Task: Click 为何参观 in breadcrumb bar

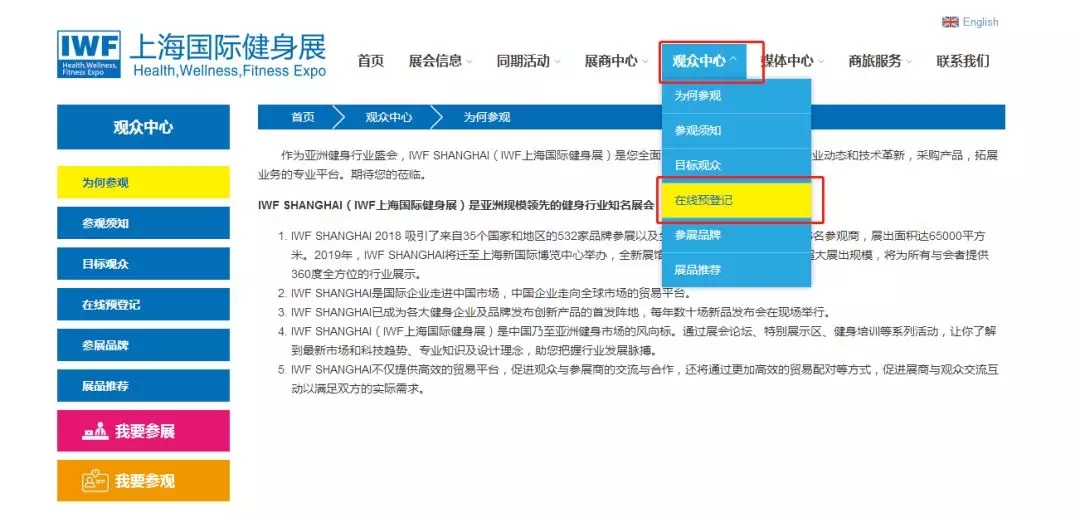Action: coord(487,117)
